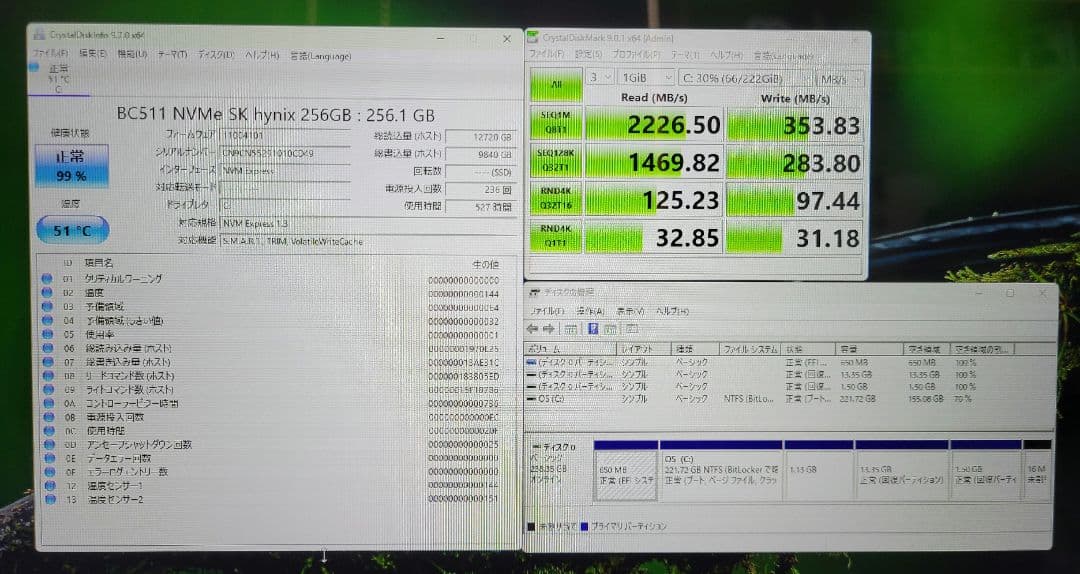The image size is (1080, 574).
Task: Click status icon of 0E データエラー回数 row
Action: (49, 458)
